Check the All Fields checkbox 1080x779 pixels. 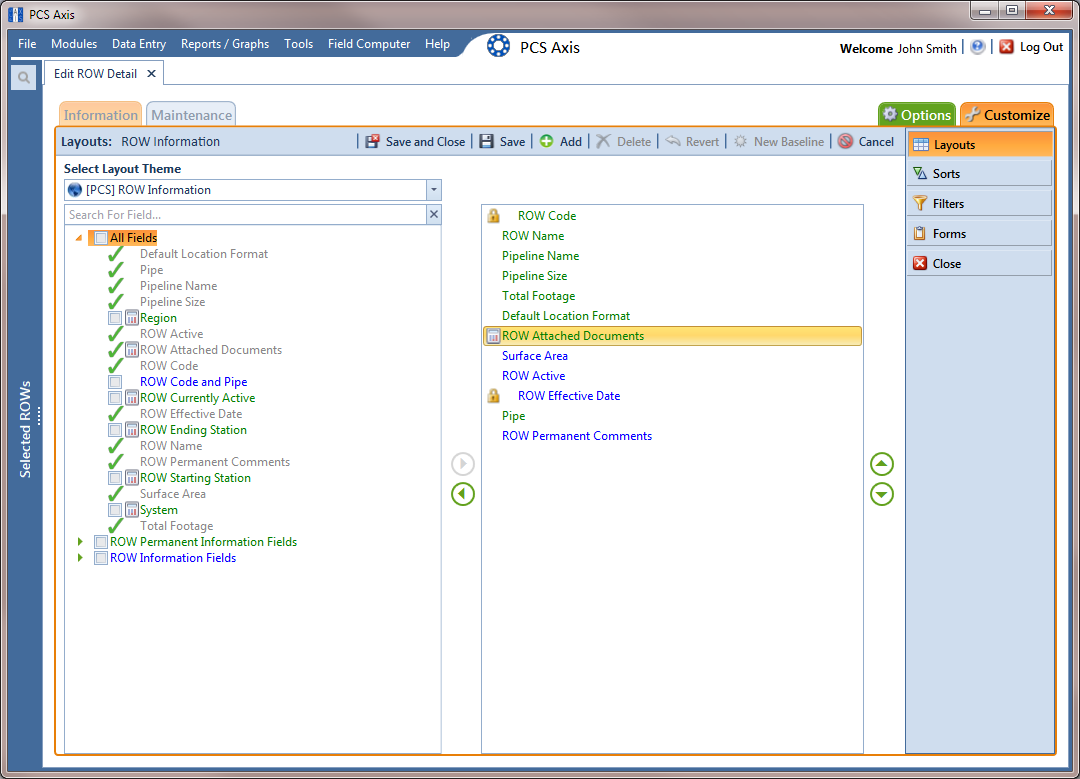[x=101, y=238]
